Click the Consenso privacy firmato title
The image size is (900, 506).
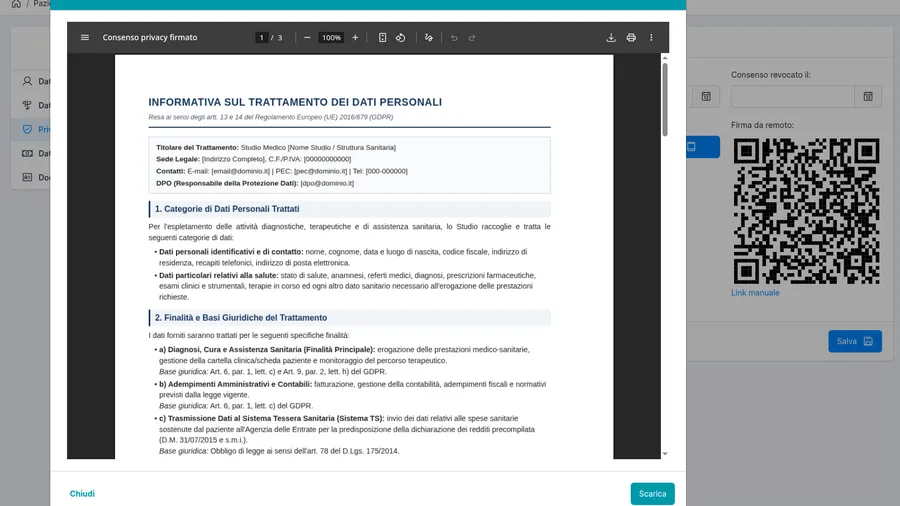(150, 37)
